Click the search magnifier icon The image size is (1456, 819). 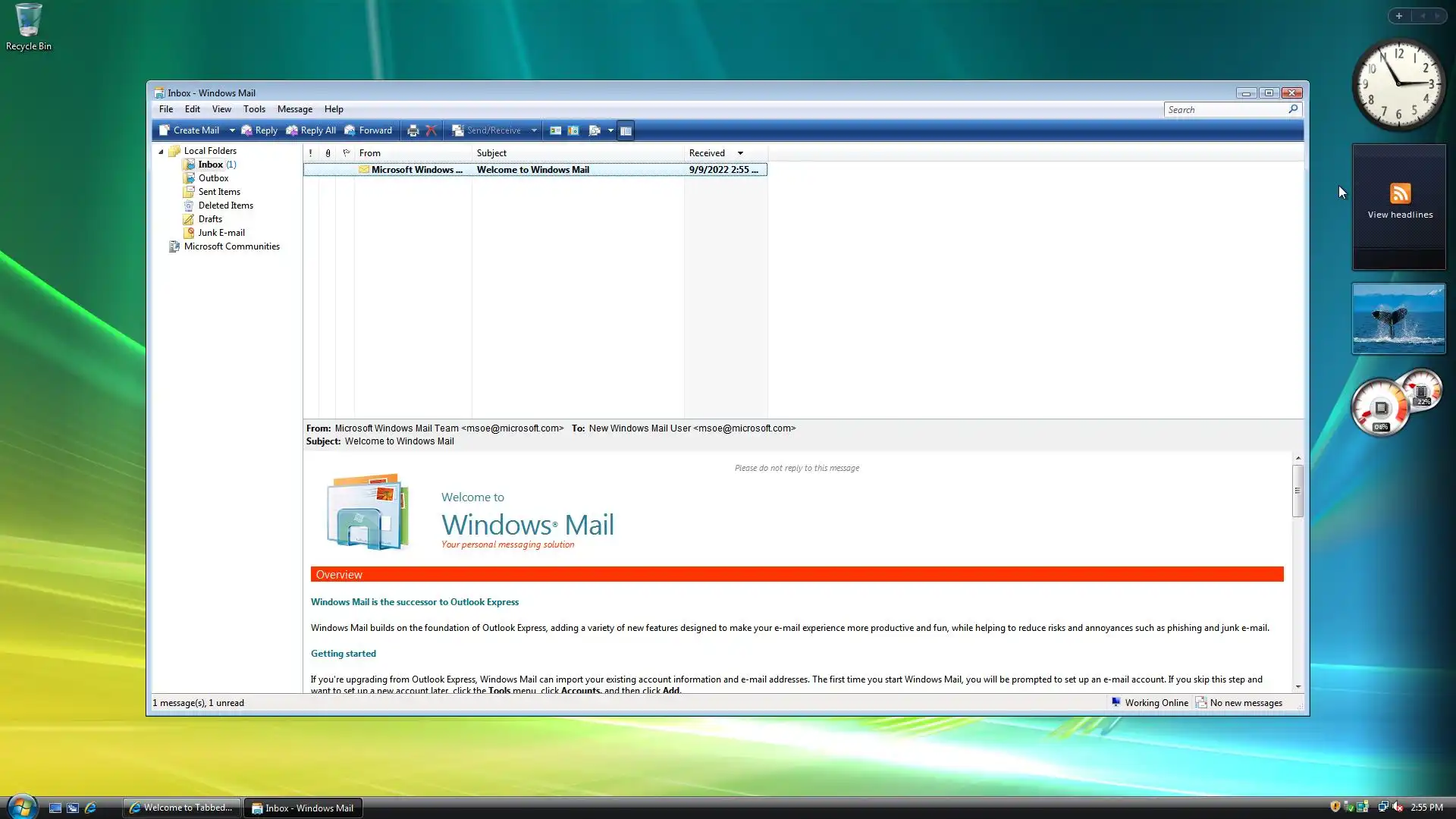coord(1293,109)
